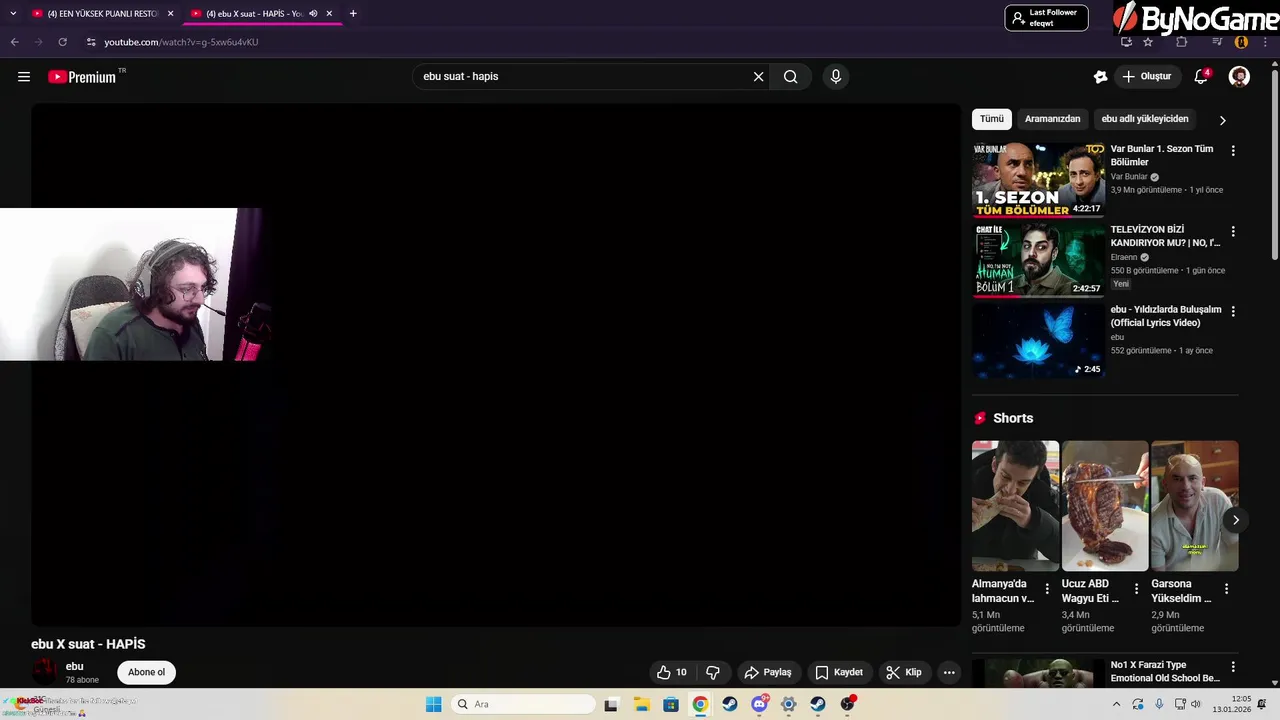Open options for Garsona Yükseldim short
The height and width of the screenshot is (720, 1280).
(x=1227, y=589)
